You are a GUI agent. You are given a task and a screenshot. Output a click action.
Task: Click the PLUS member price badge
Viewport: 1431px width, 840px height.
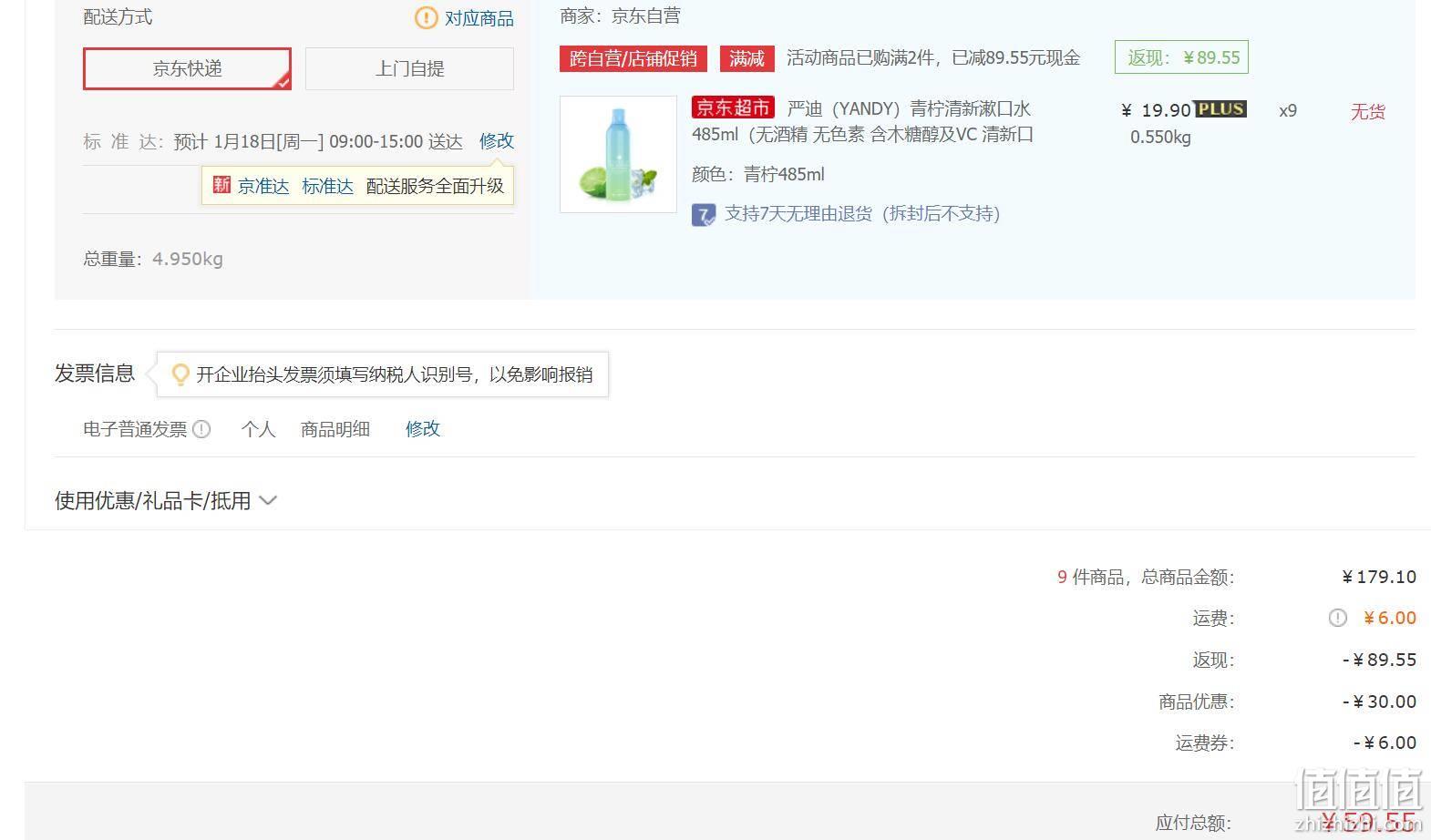pyautogui.click(x=1220, y=109)
